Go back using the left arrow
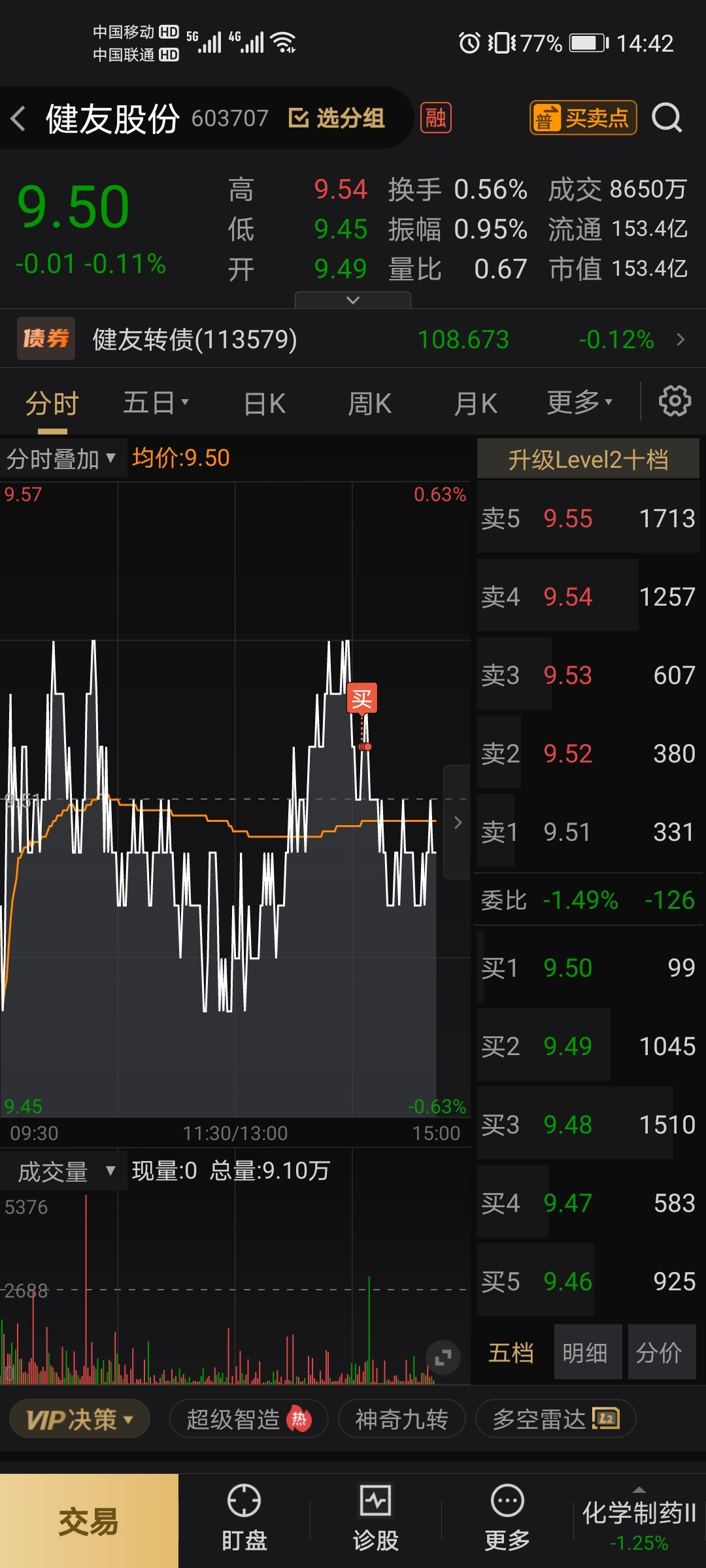Viewport: 706px width, 1568px height. click(x=18, y=118)
